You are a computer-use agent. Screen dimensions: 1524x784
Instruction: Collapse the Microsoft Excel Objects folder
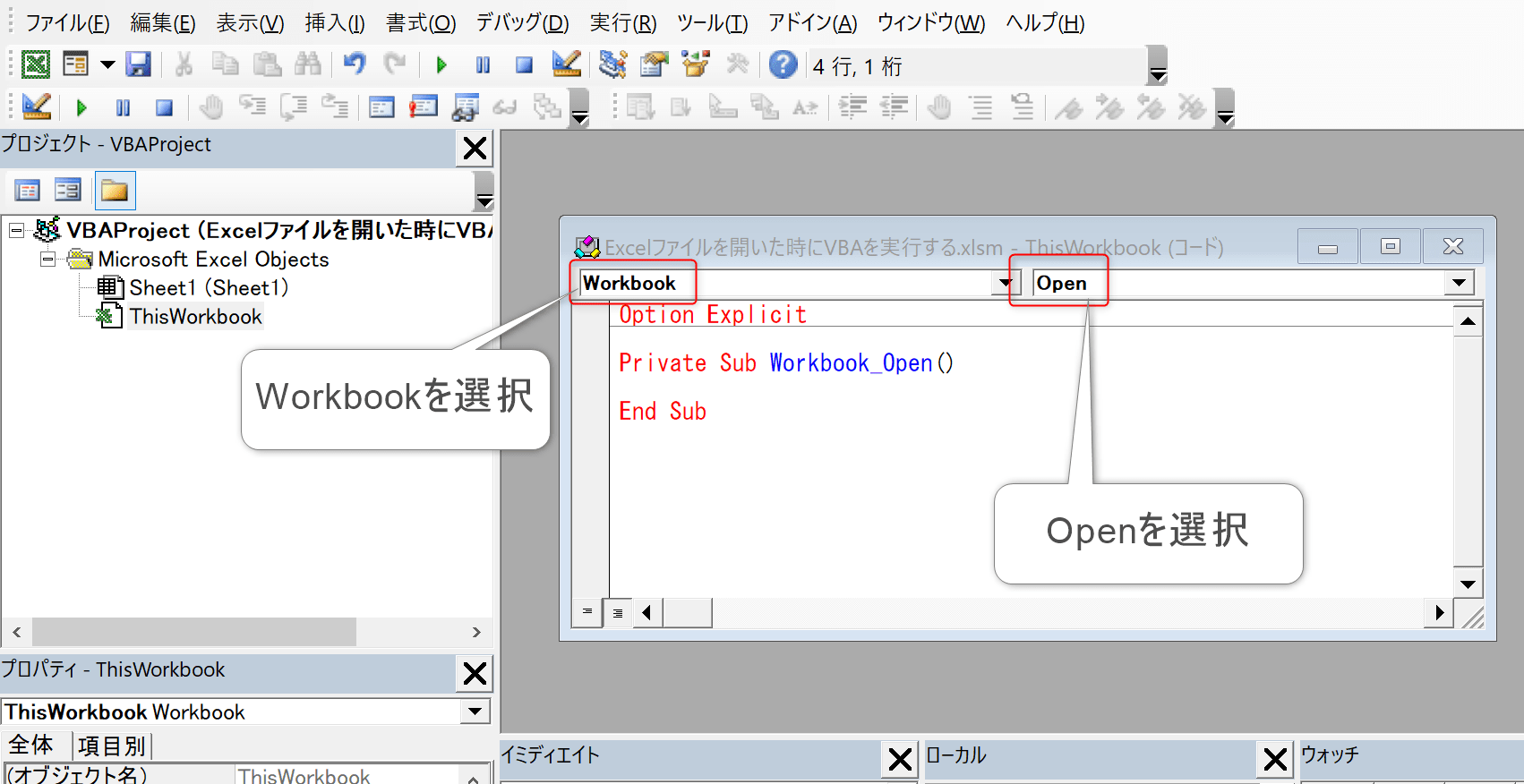tap(47, 260)
